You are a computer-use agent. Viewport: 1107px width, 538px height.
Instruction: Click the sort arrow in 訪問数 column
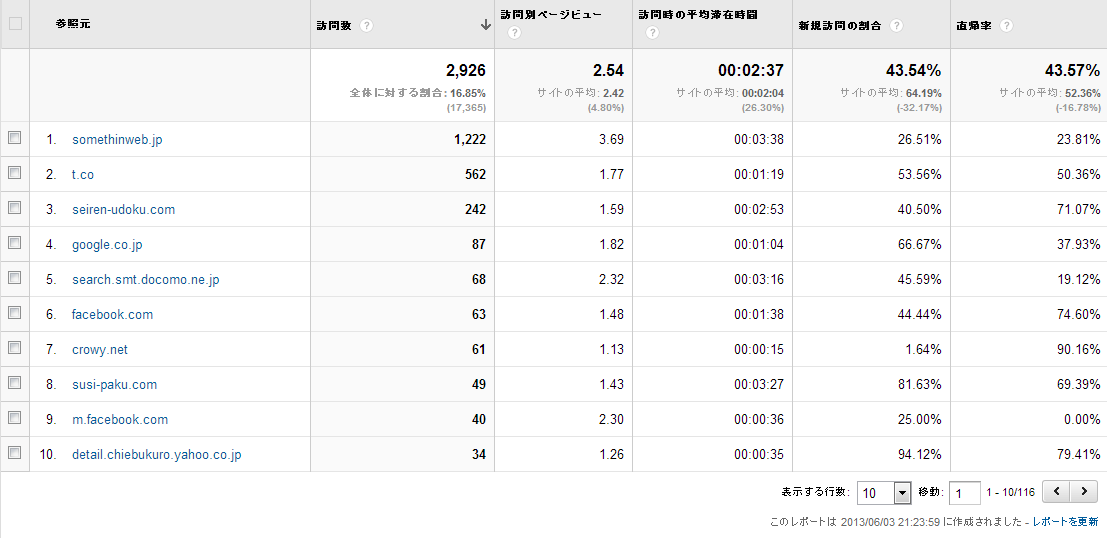click(485, 25)
